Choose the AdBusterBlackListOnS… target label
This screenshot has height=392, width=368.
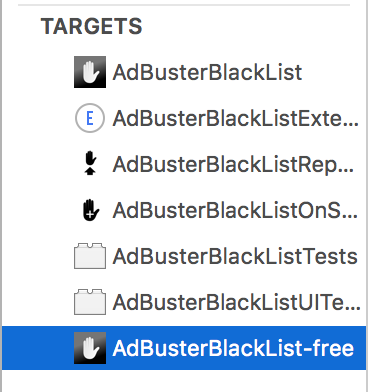click(235, 210)
